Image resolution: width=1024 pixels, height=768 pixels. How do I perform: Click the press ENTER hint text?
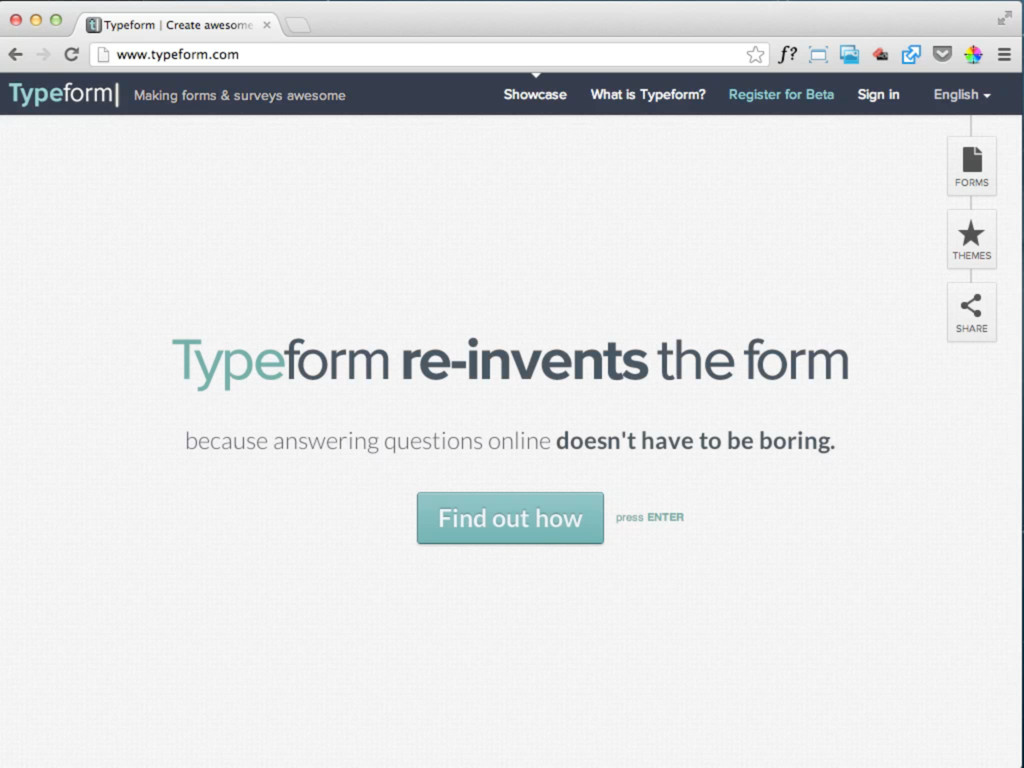(x=649, y=517)
